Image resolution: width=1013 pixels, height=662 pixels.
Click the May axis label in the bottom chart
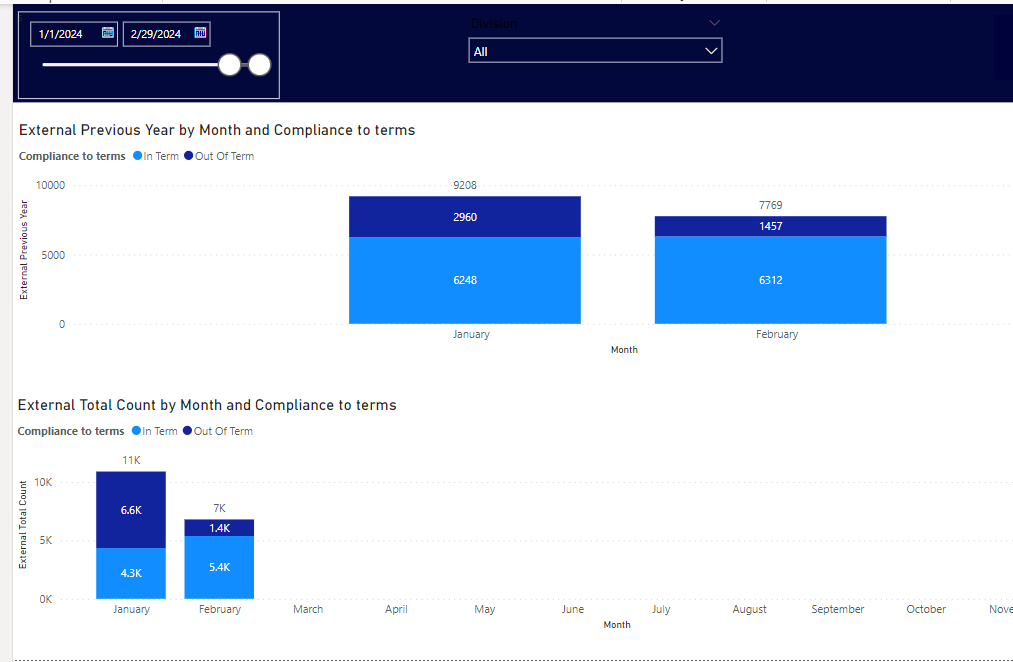[485, 609]
